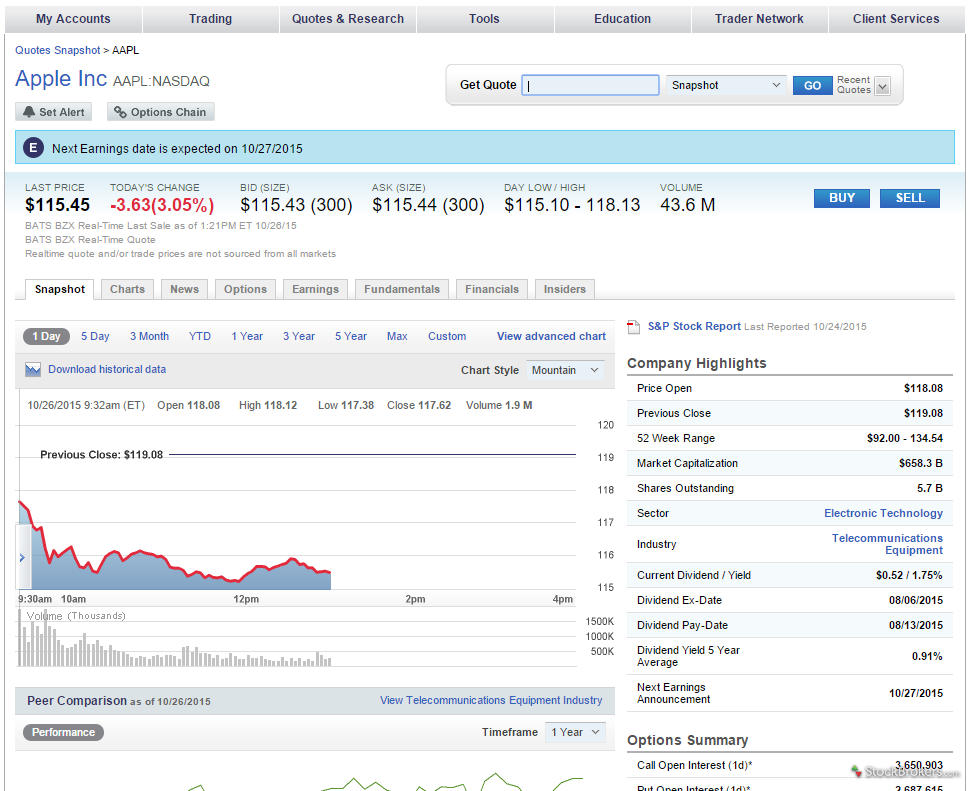The width and height of the screenshot is (976, 791).
Task: Open the Quotes & Research menu
Action: pos(348,19)
